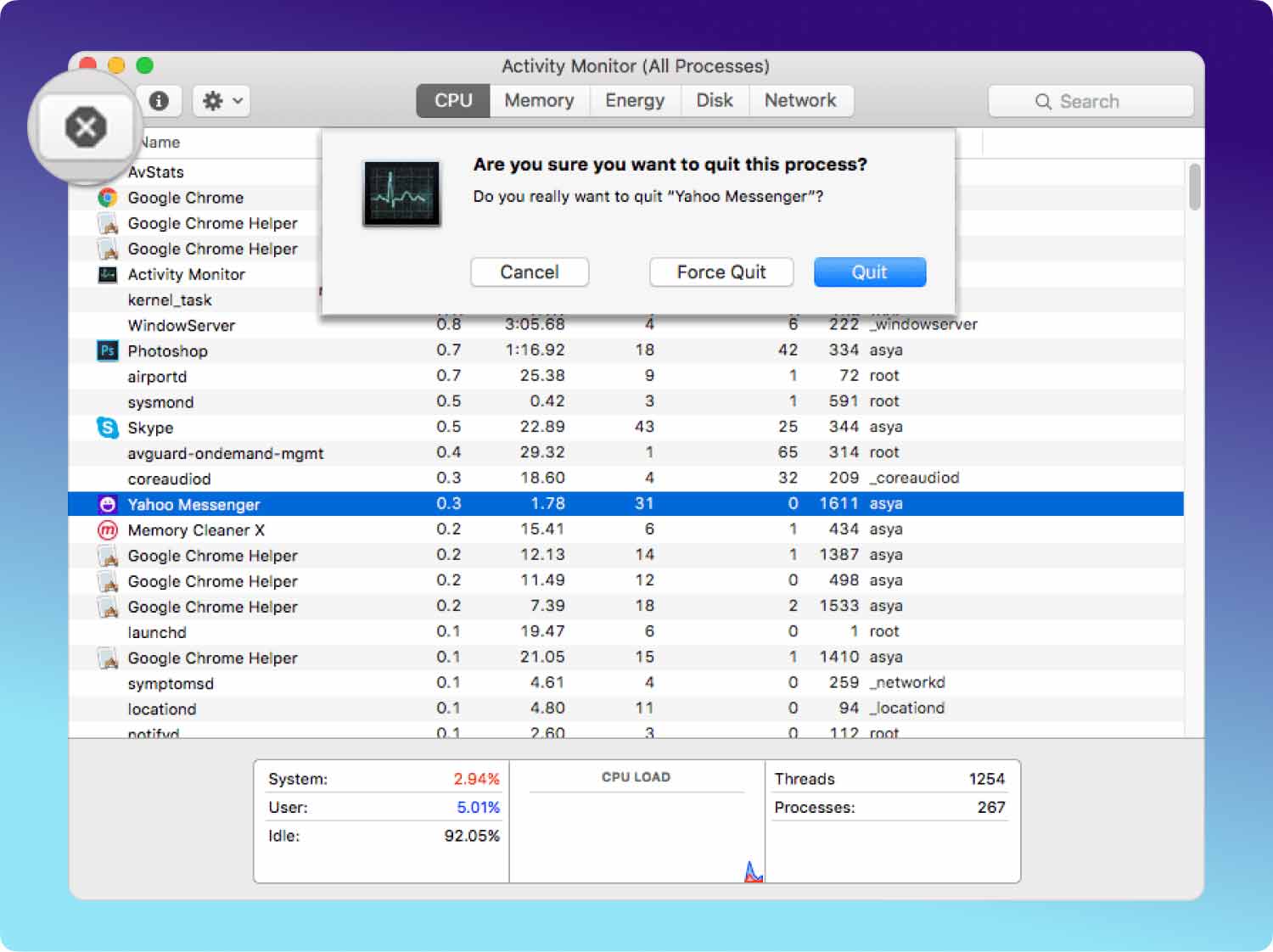This screenshot has width=1273, height=952.
Task: Click the Google Chrome Helper icon with PID 1387
Action: [x=108, y=557]
